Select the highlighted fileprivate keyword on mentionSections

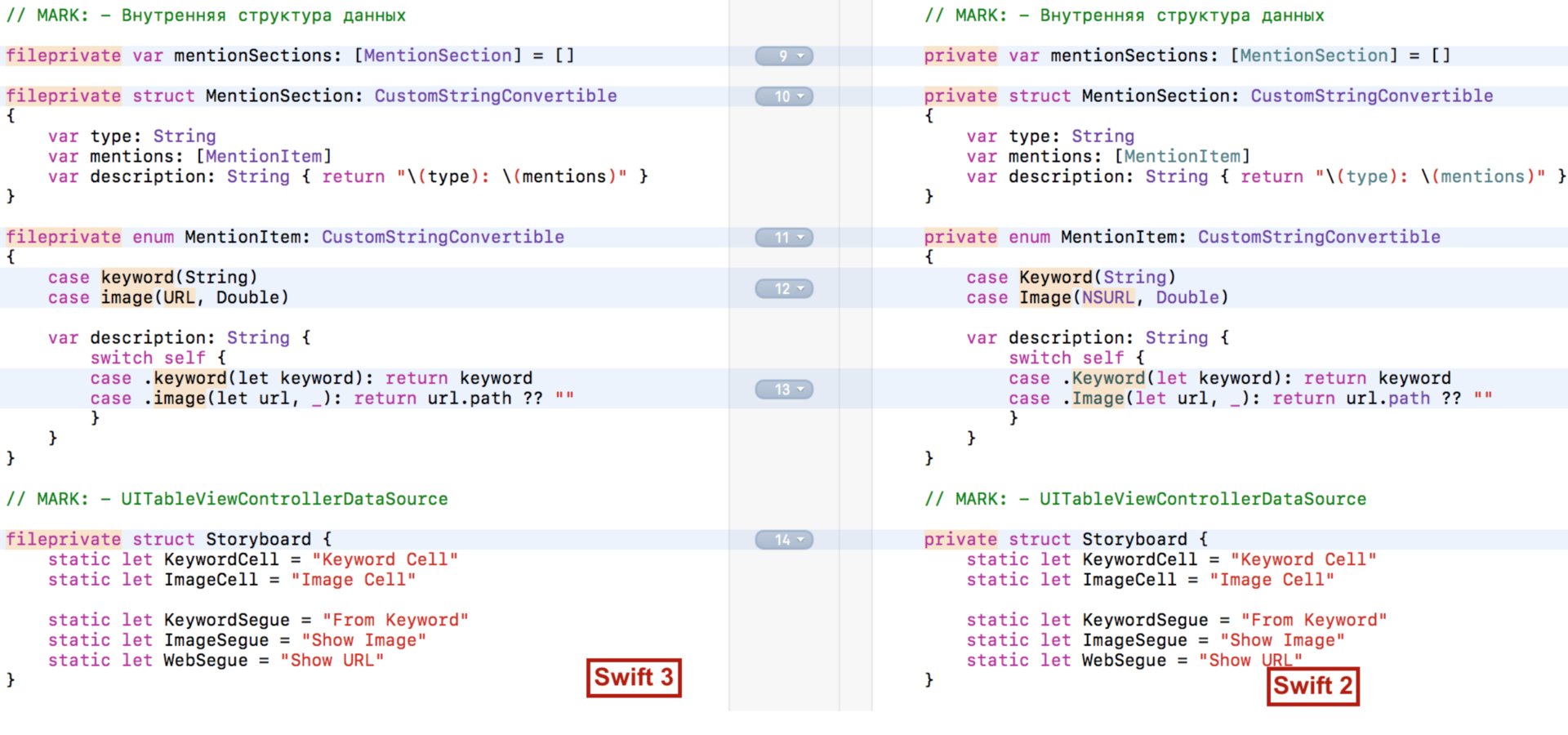[63, 56]
